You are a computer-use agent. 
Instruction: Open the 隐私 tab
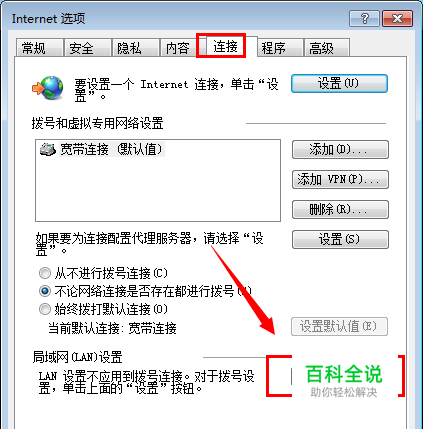coord(135,48)
